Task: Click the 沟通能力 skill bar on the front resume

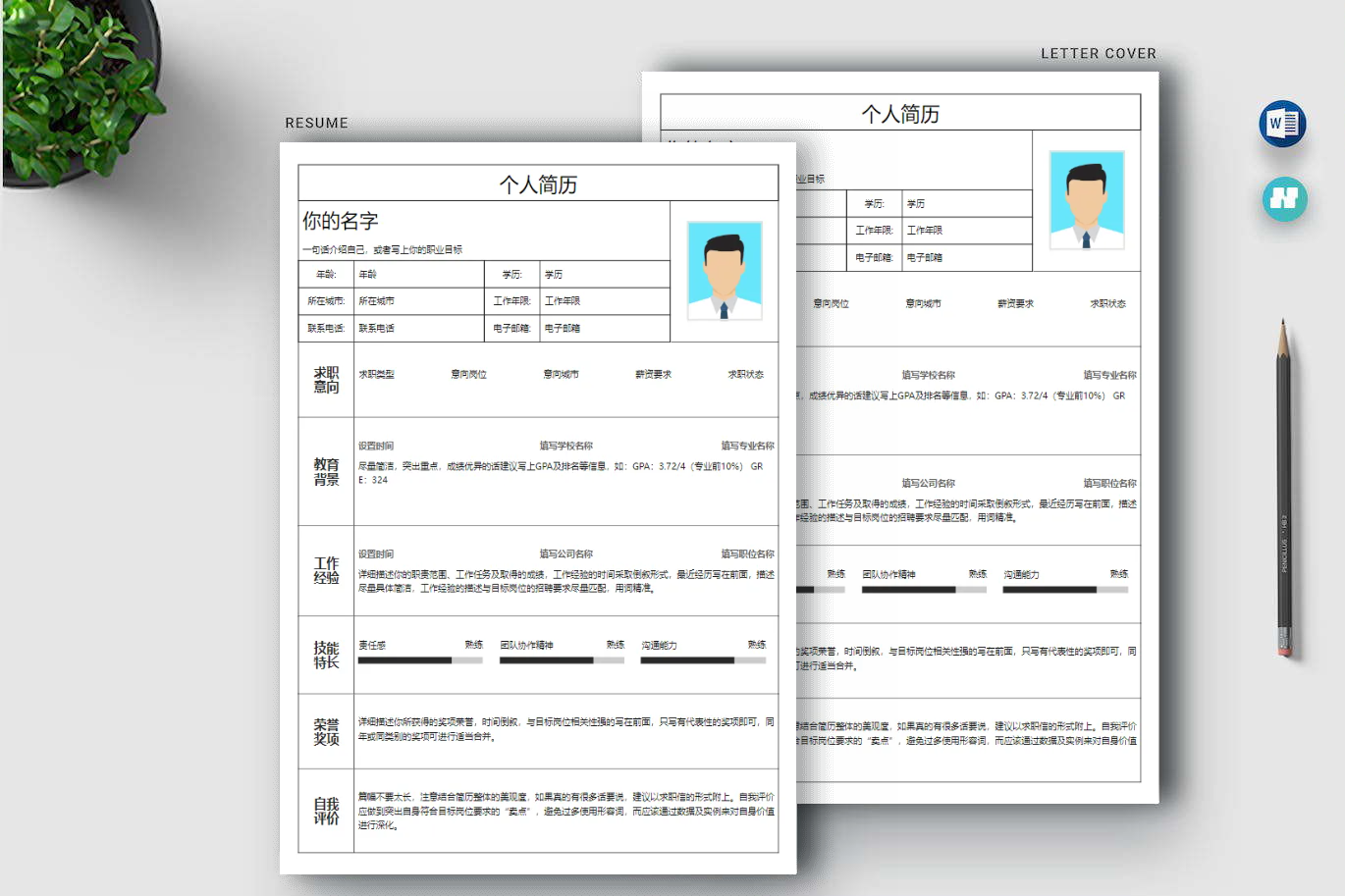Action: coord(703,660)
